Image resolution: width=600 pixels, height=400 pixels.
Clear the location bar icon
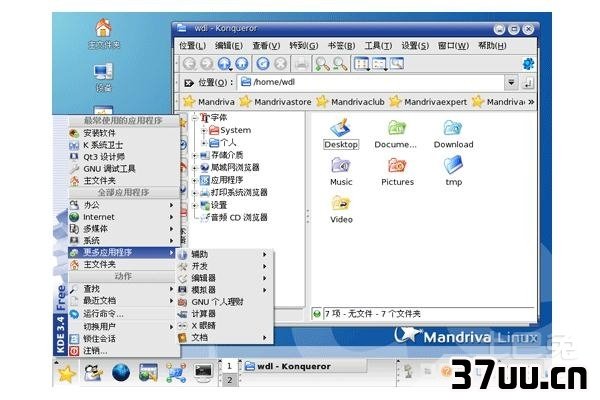click(189, 83)
